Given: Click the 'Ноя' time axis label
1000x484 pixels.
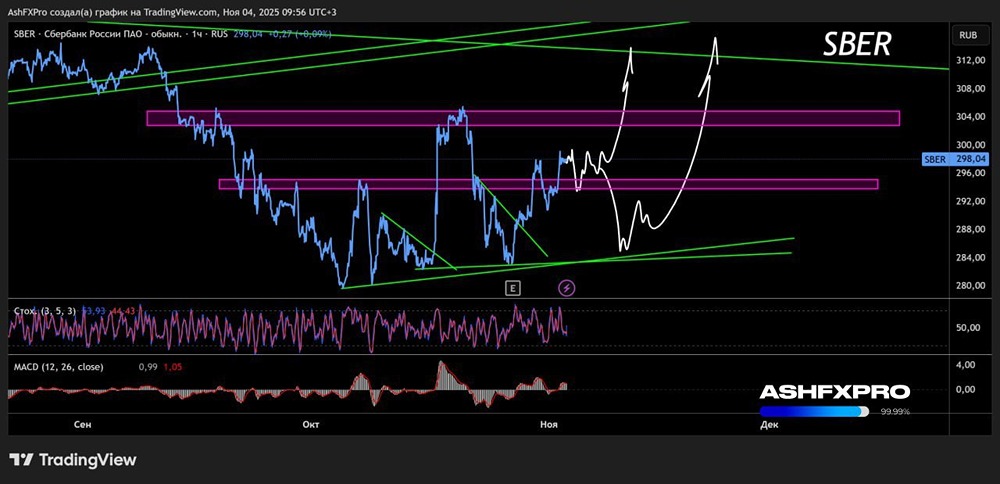Looking at the screenshot, I should (548, 425).
